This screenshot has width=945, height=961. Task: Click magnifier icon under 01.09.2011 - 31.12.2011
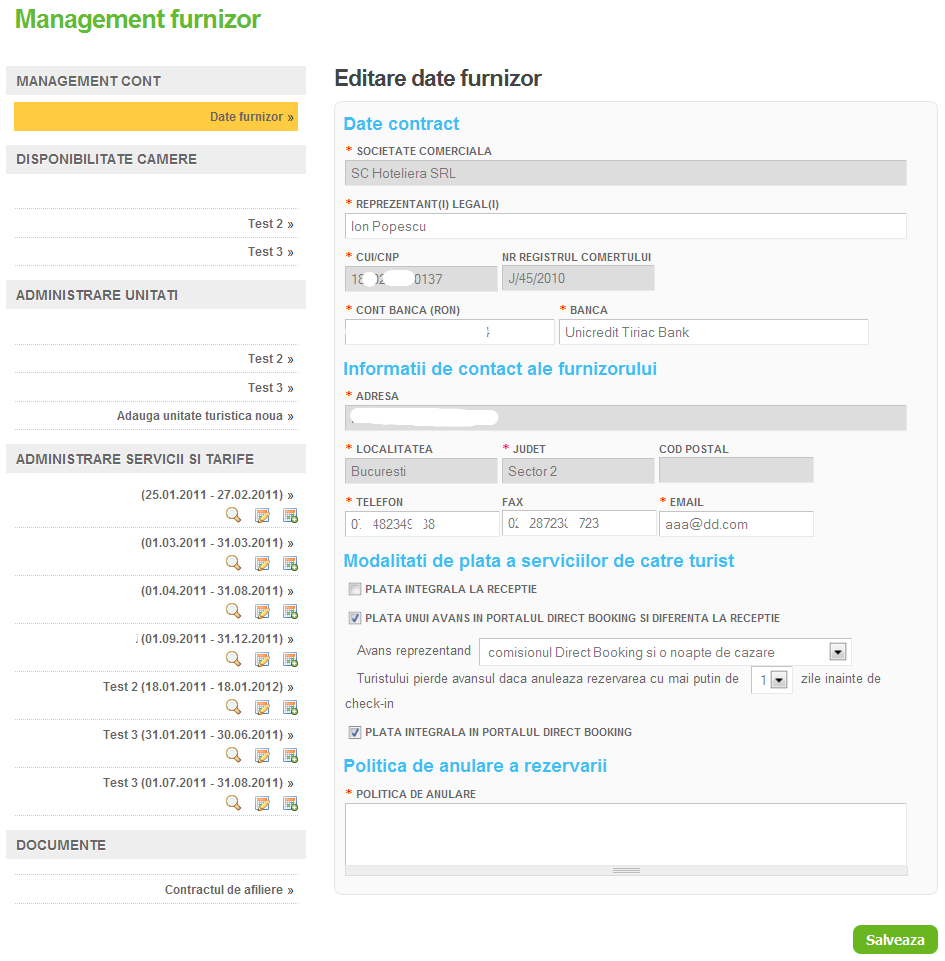[x=233, y=659]
